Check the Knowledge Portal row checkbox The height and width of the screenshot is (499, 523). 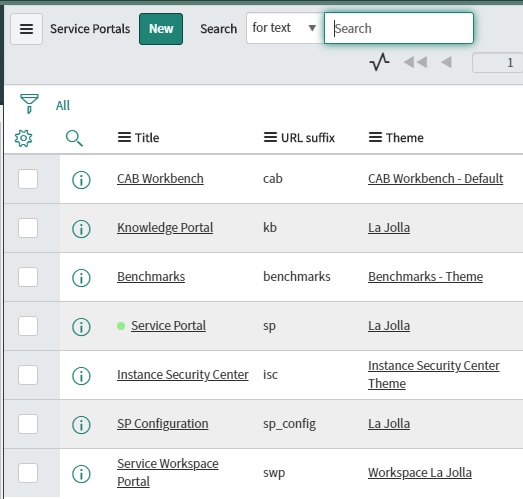[x=28, y=228]
